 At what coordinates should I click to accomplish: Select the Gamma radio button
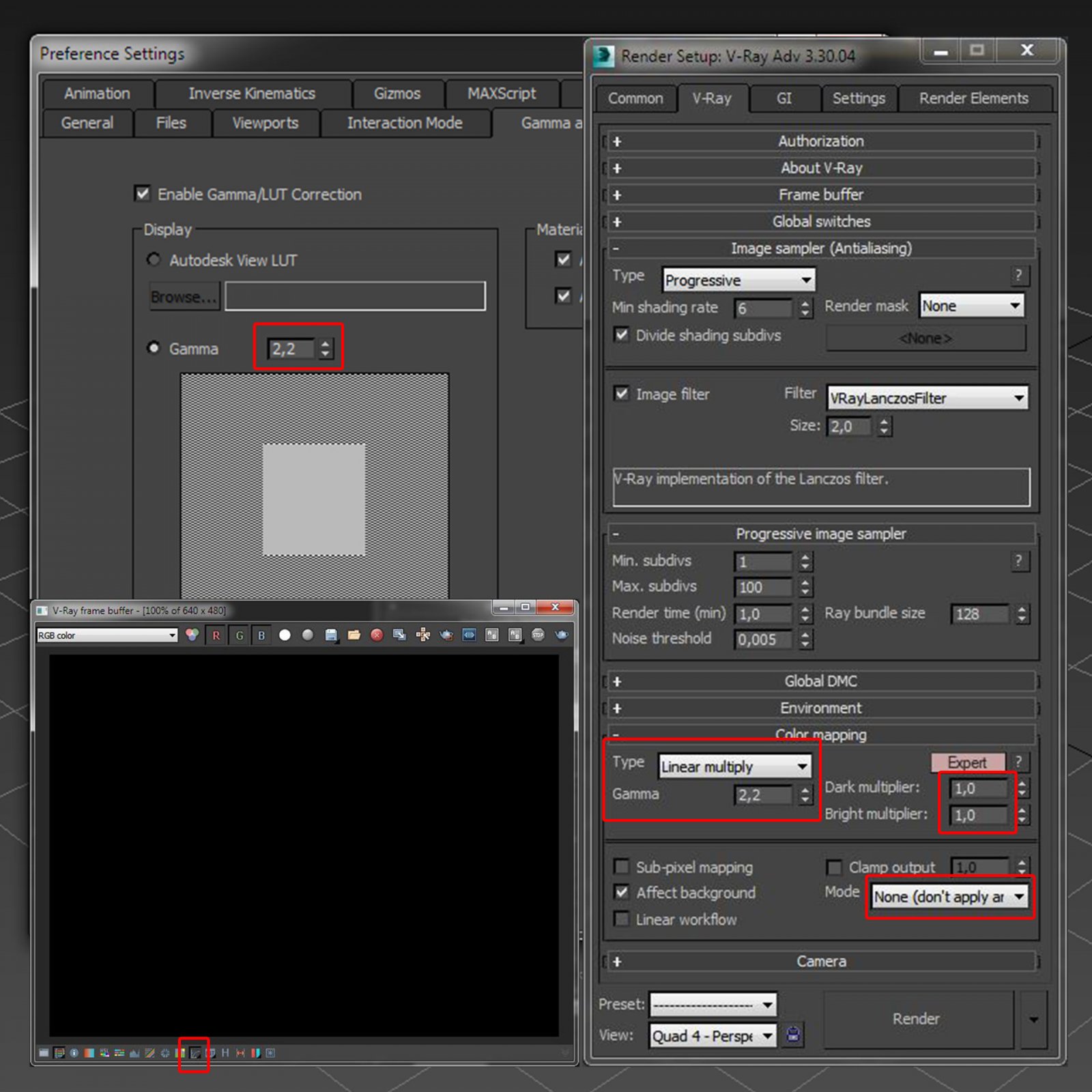click(154, 349)
